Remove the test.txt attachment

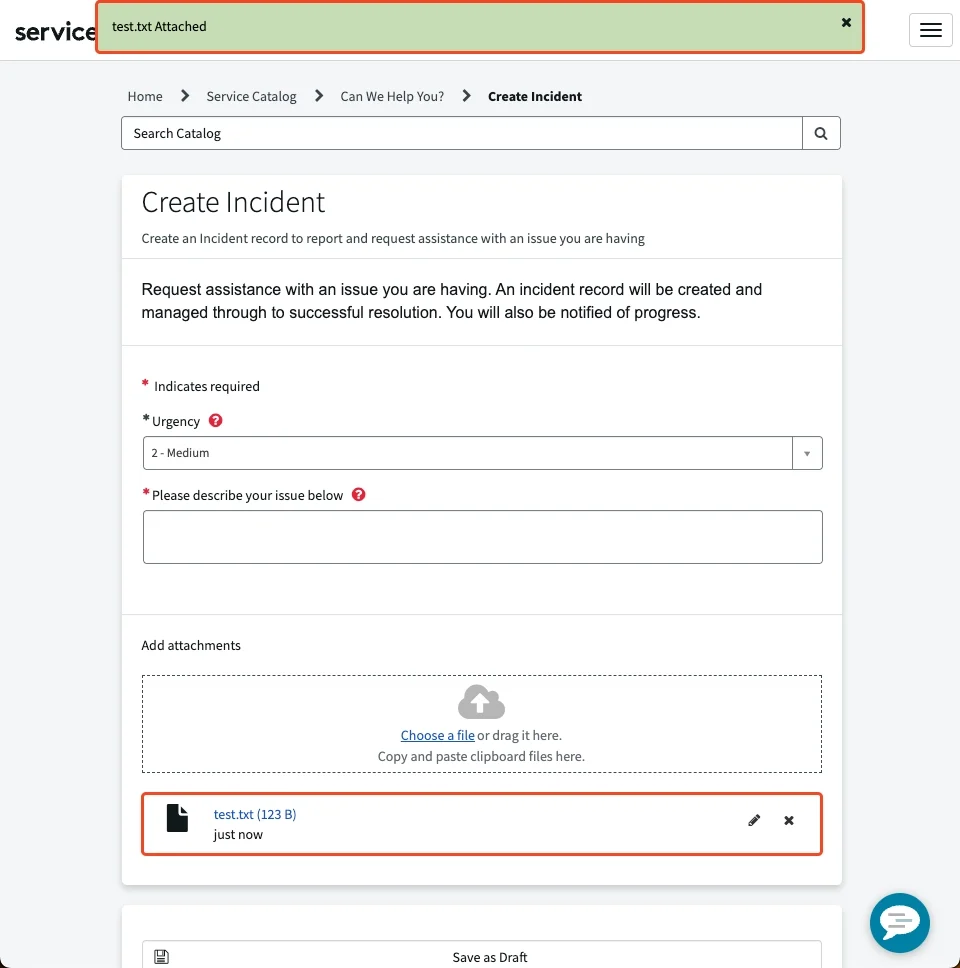(789, 821)
